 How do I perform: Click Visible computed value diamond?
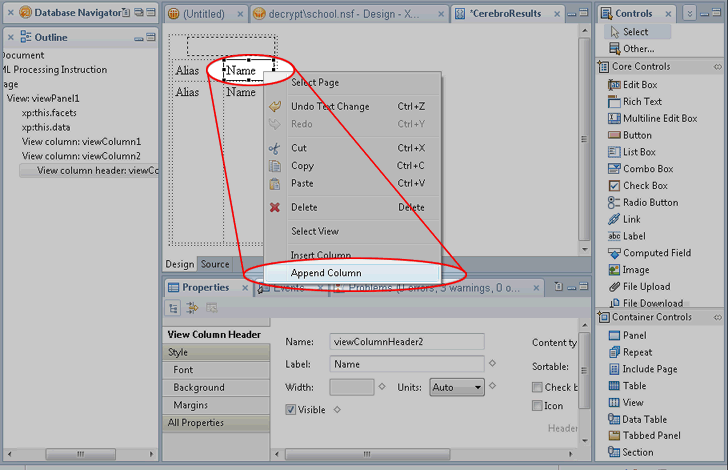(338, 410)
